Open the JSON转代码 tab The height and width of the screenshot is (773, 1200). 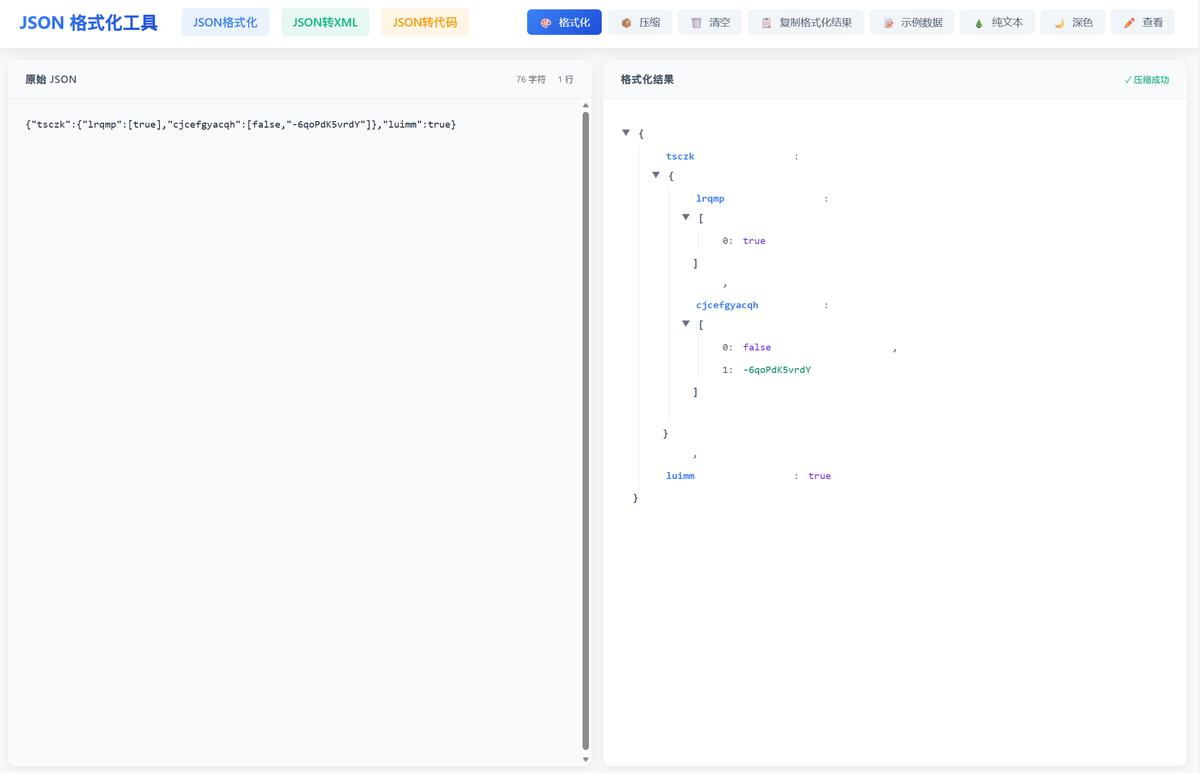point(424,22)
